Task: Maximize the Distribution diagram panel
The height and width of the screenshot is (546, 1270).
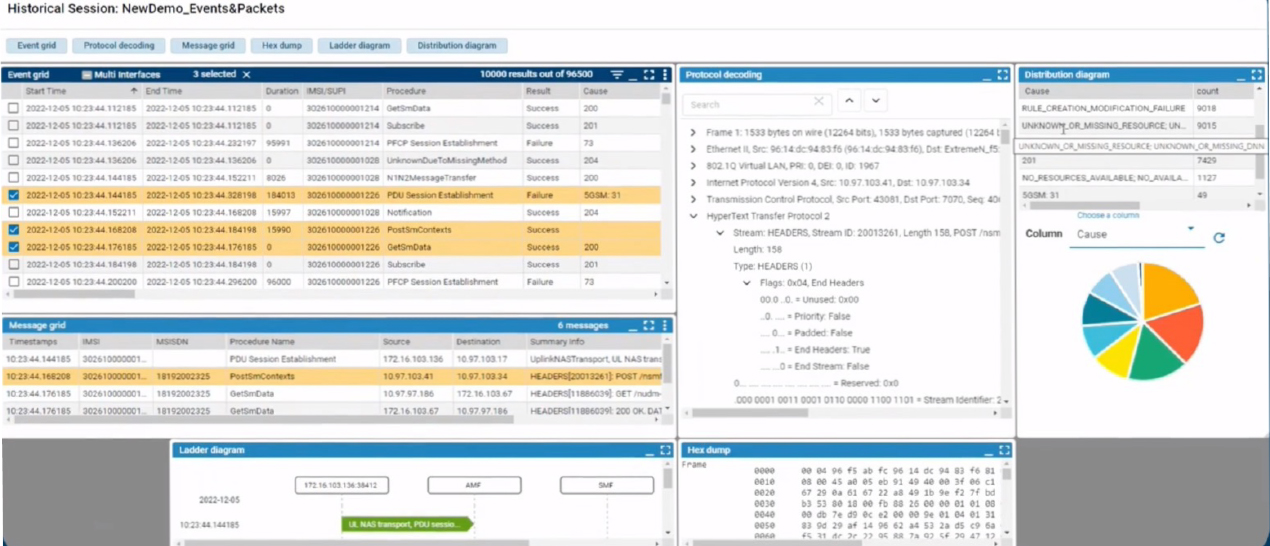Action: (x=1257, y=75)
